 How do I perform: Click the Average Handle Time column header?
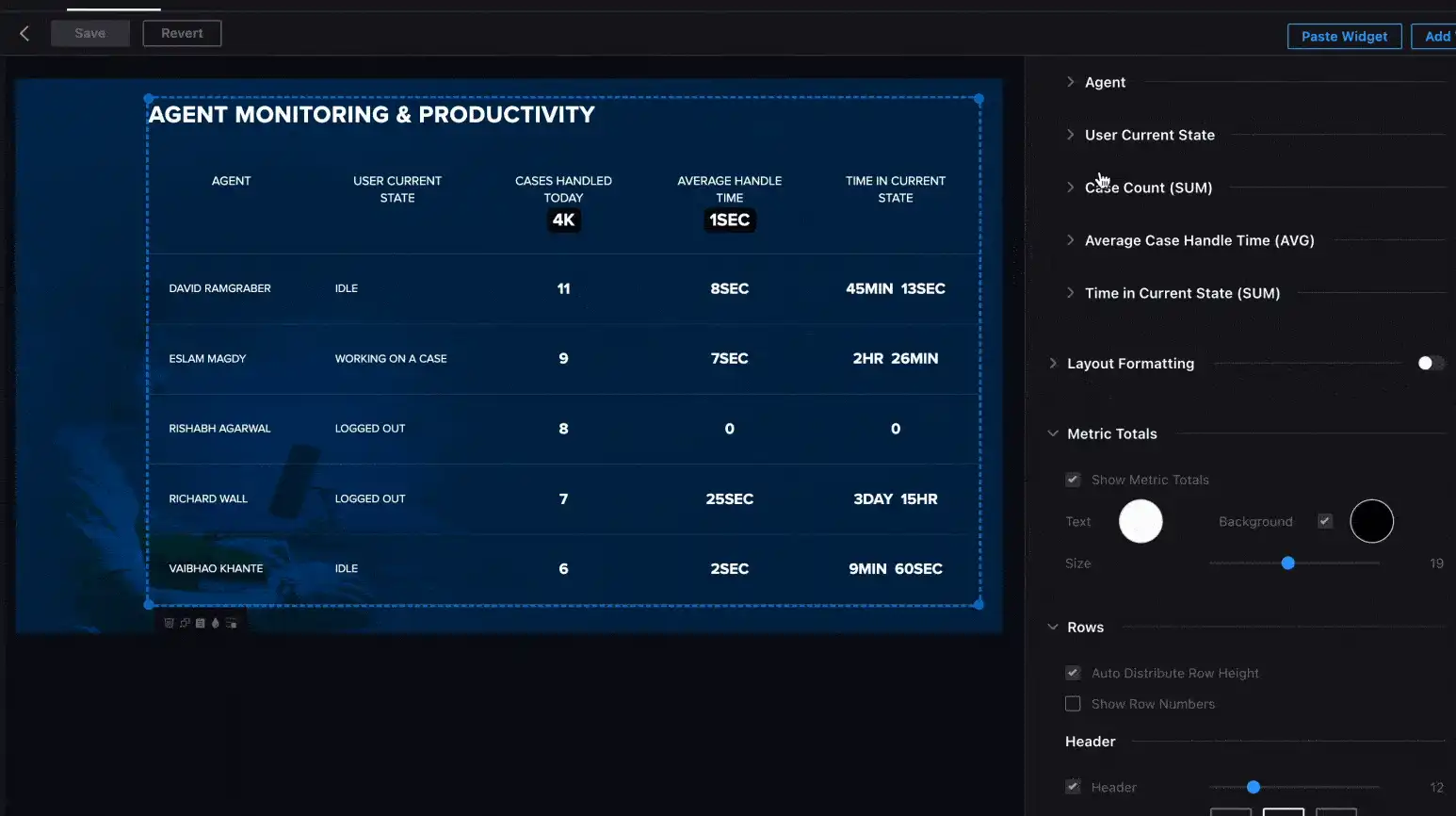pos(730,189)
